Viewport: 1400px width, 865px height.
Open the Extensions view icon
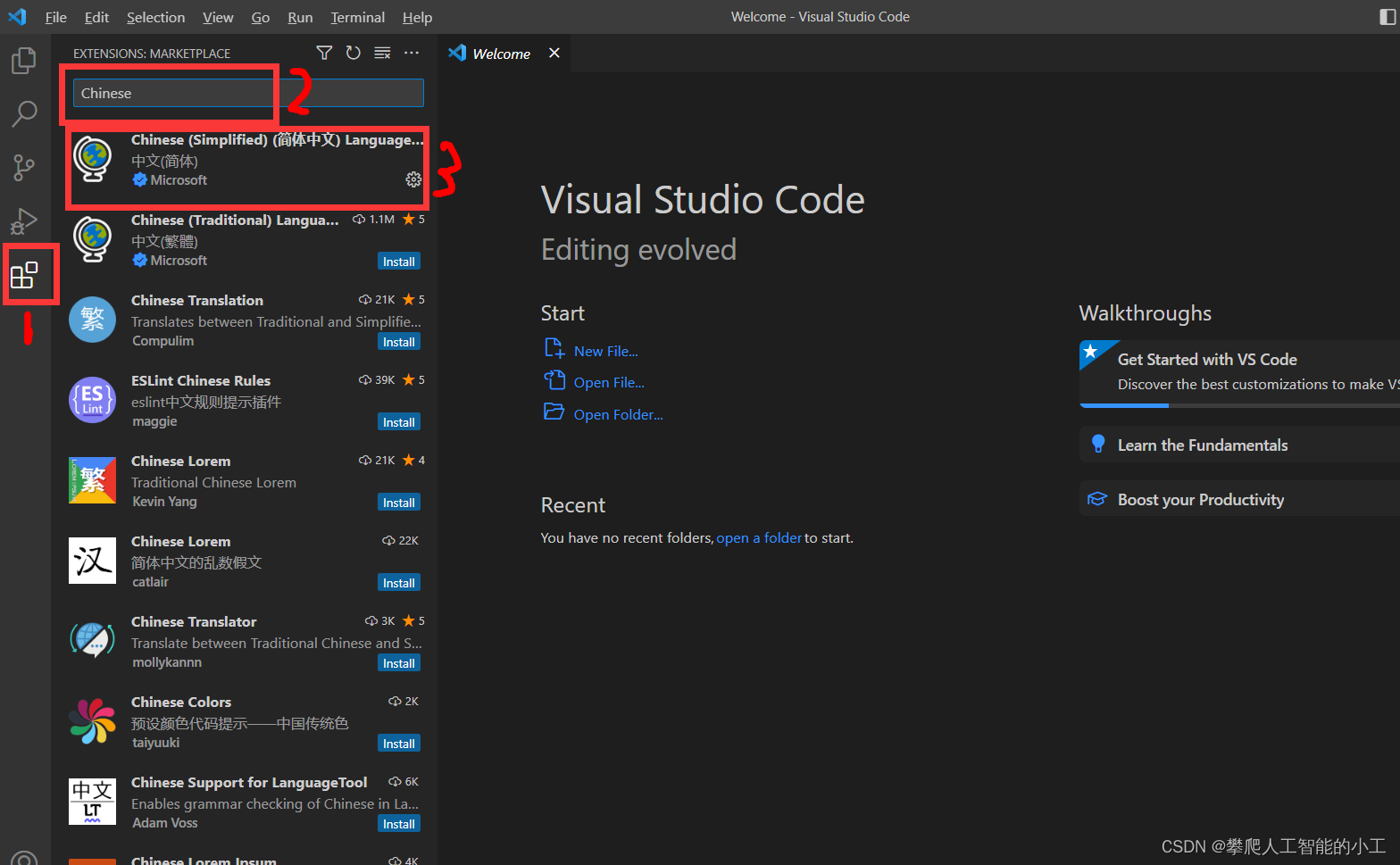tap(24, 275)
